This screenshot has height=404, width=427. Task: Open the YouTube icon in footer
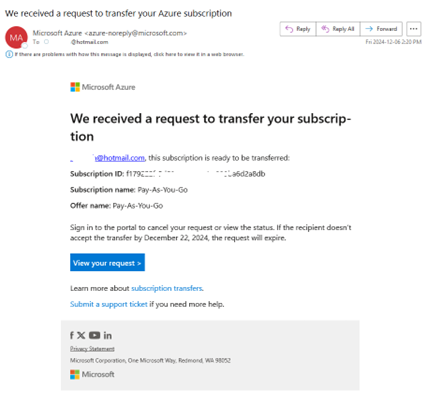coord(94,335)
